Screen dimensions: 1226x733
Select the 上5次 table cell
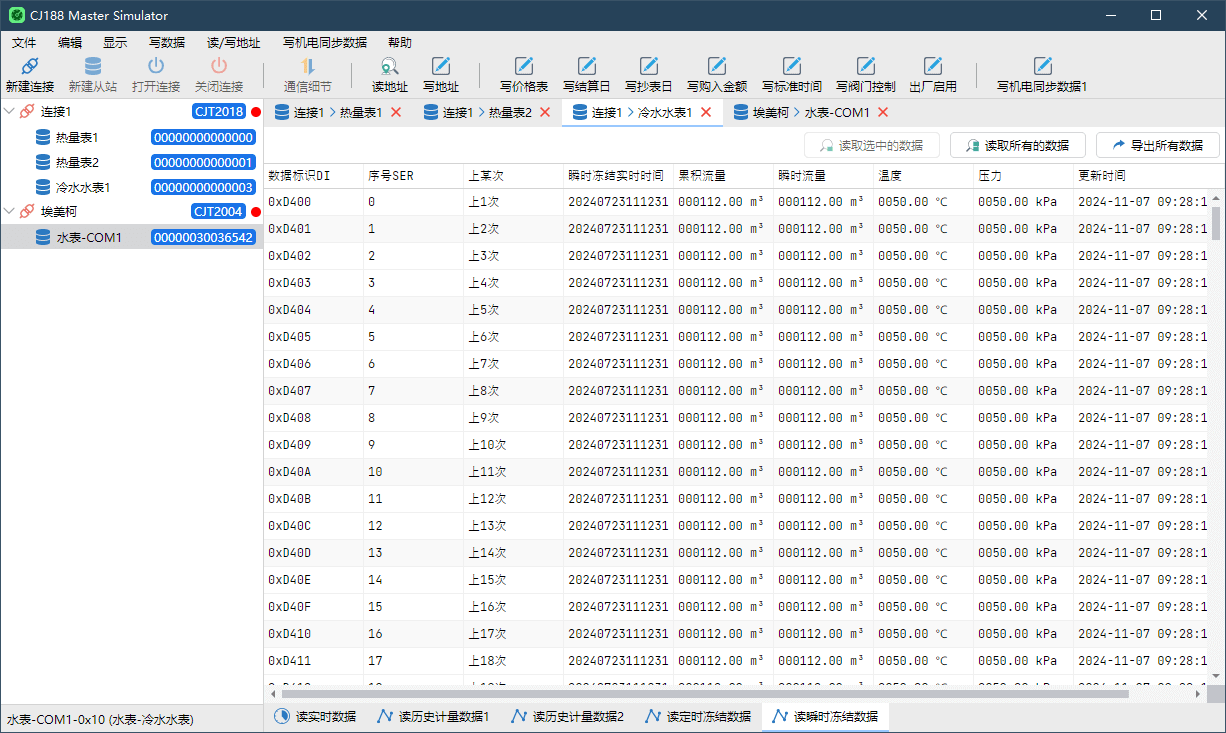pyautogui.click(x=514, y=309)
